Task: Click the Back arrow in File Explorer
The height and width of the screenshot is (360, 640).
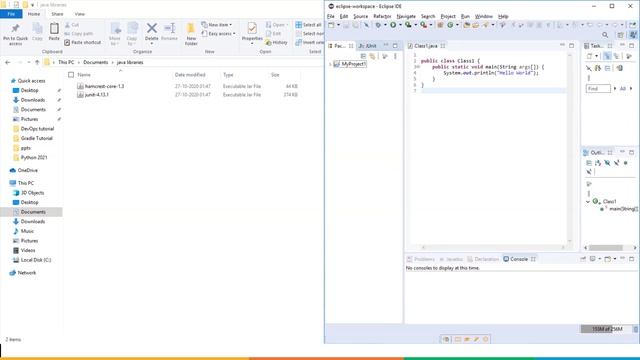Action: (x=7, y=62)
